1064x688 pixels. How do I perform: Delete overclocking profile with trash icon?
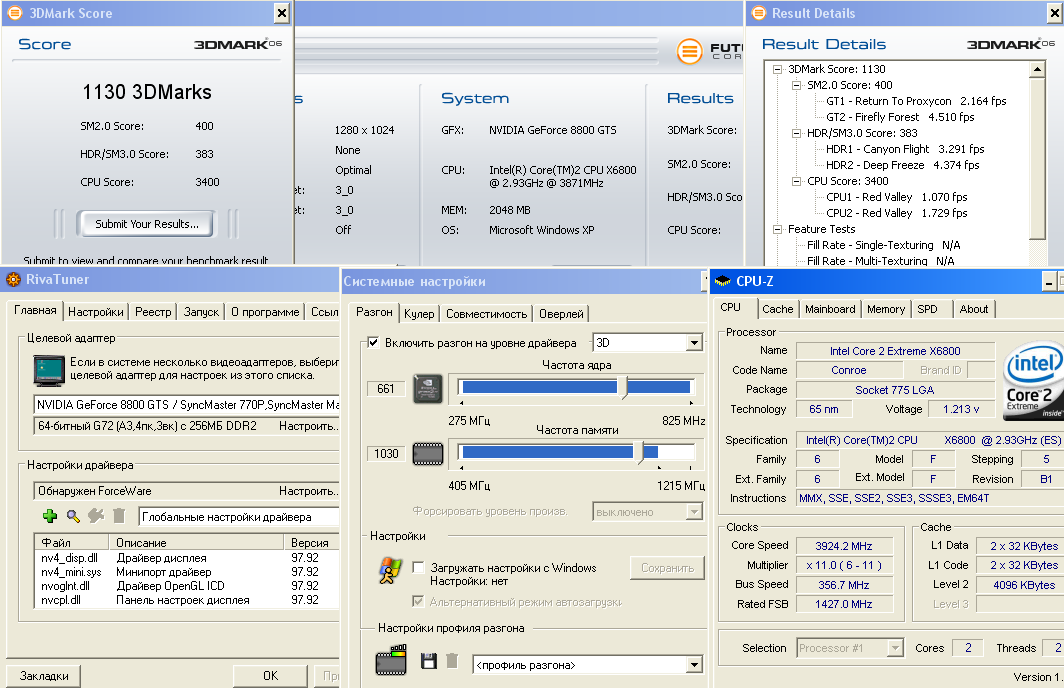(453, 660)
